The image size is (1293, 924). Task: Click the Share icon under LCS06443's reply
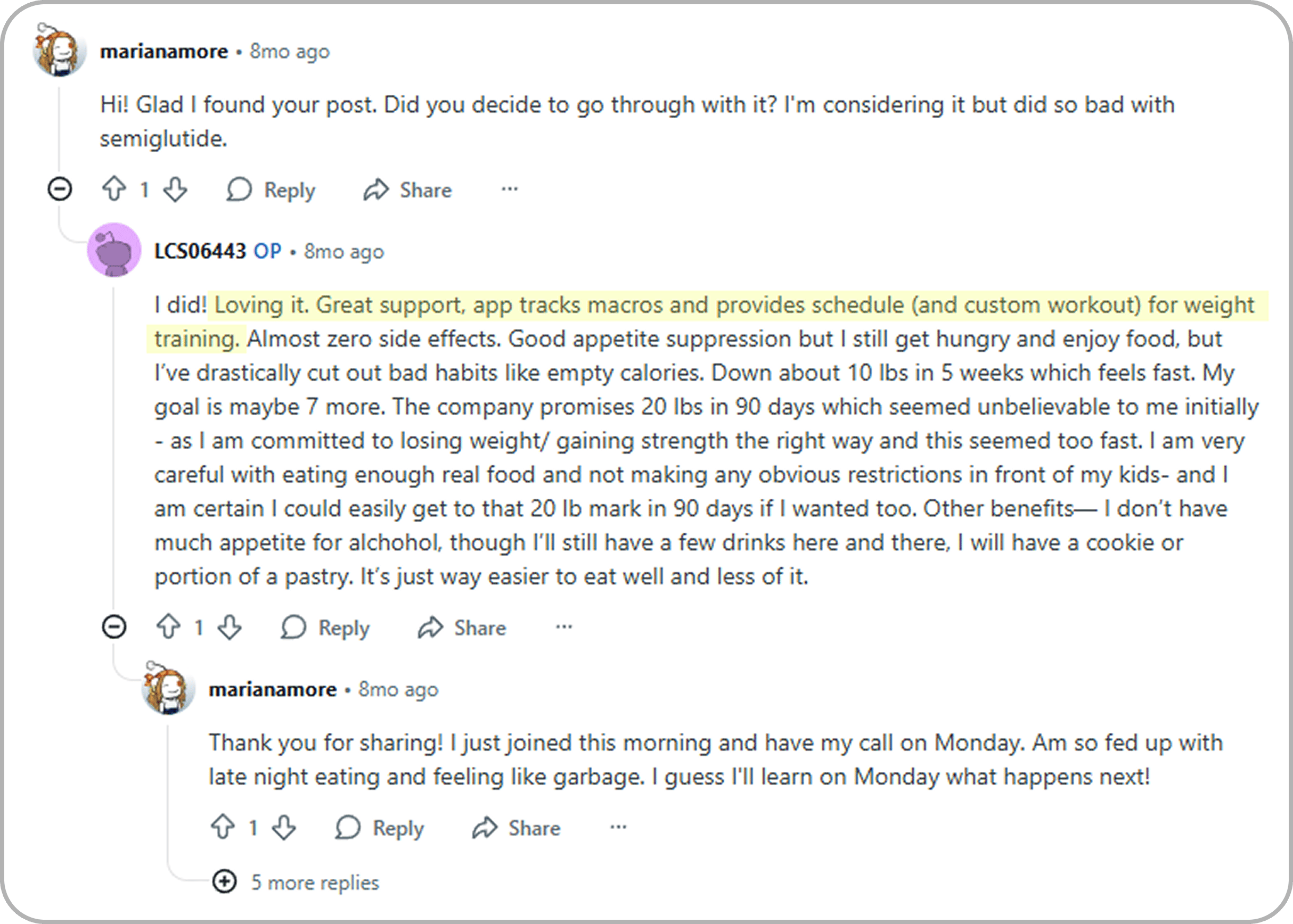pyautogui.click(x=430, y=628)
